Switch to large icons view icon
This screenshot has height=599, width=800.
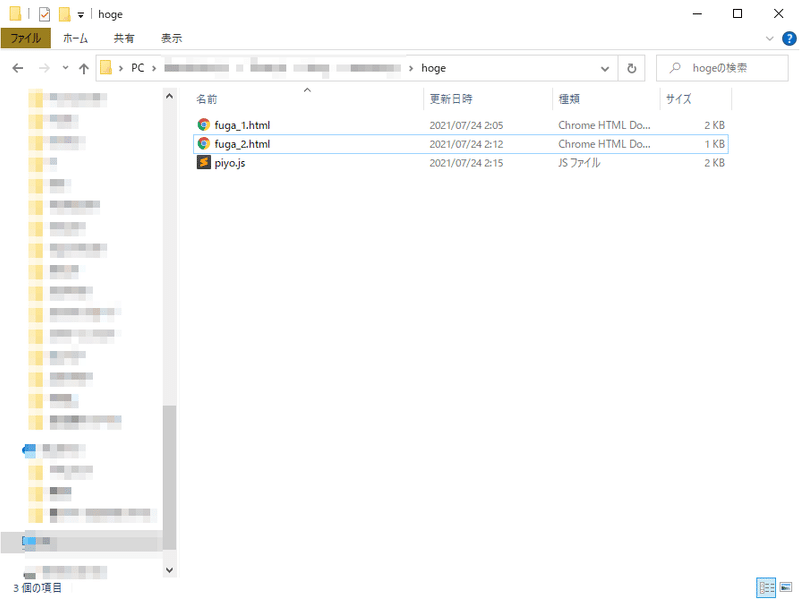click(x=786, y=587)
